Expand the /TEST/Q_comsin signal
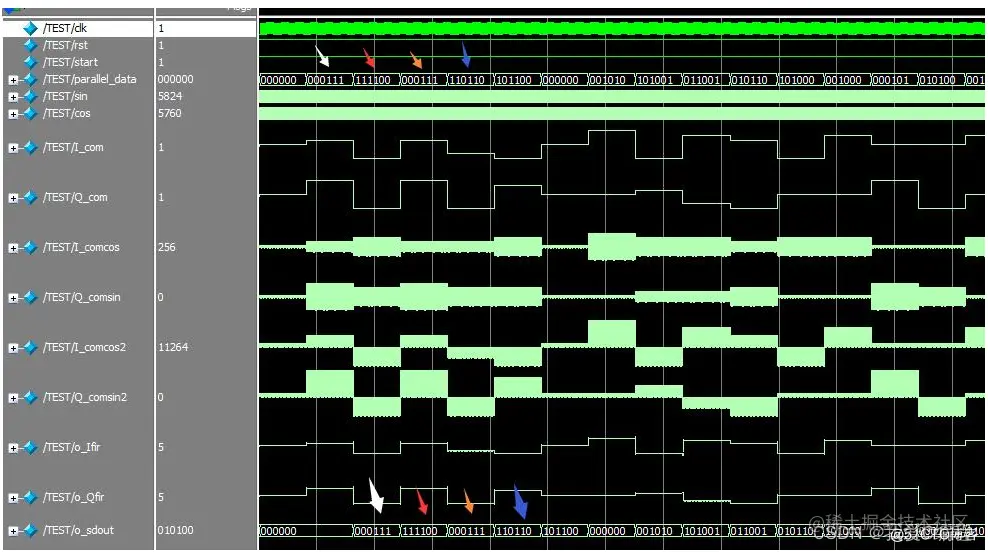The image size is (988, 552). click(x=13, y=298)
